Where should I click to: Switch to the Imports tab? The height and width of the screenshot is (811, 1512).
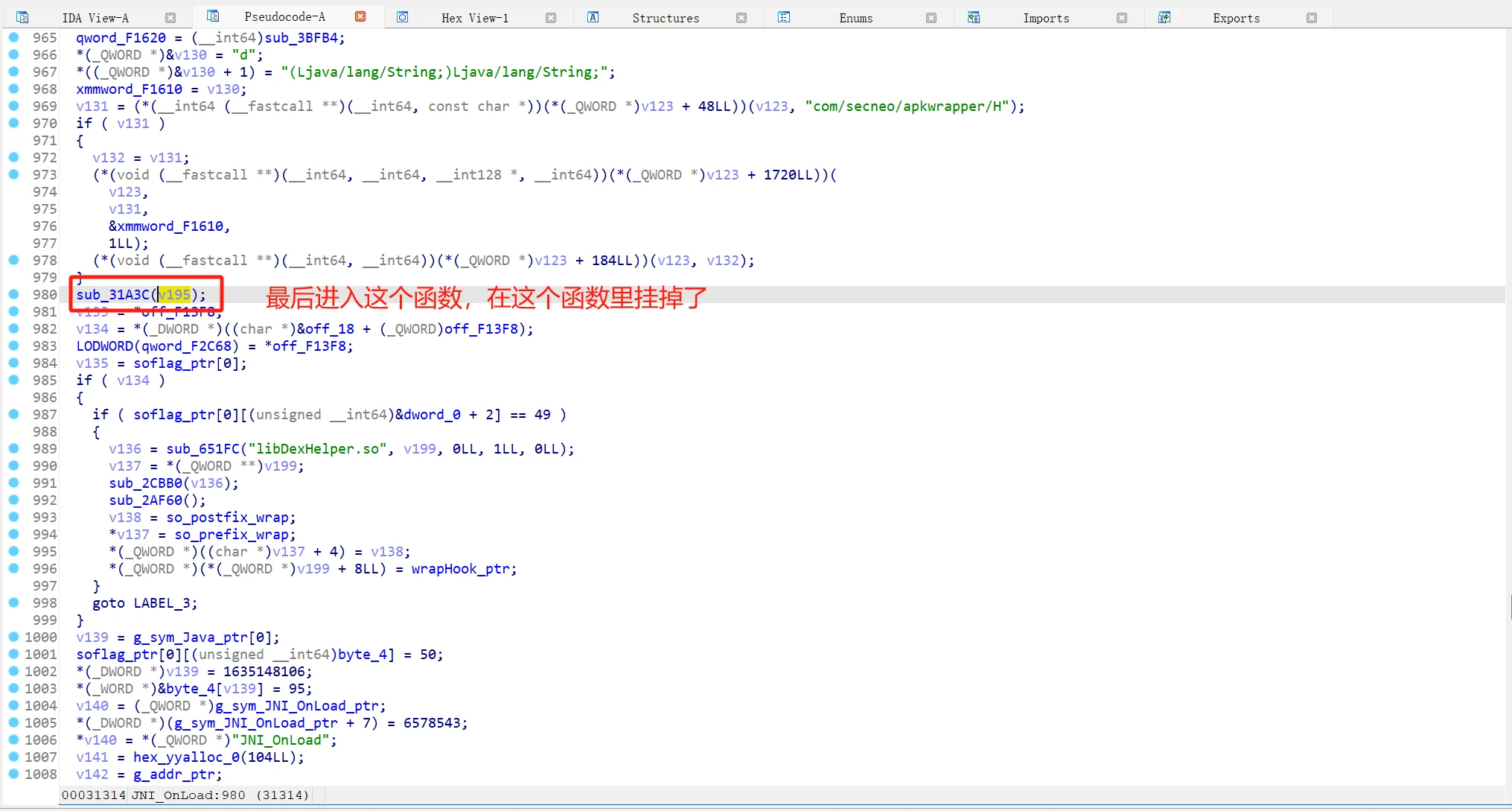point(1045,18)
